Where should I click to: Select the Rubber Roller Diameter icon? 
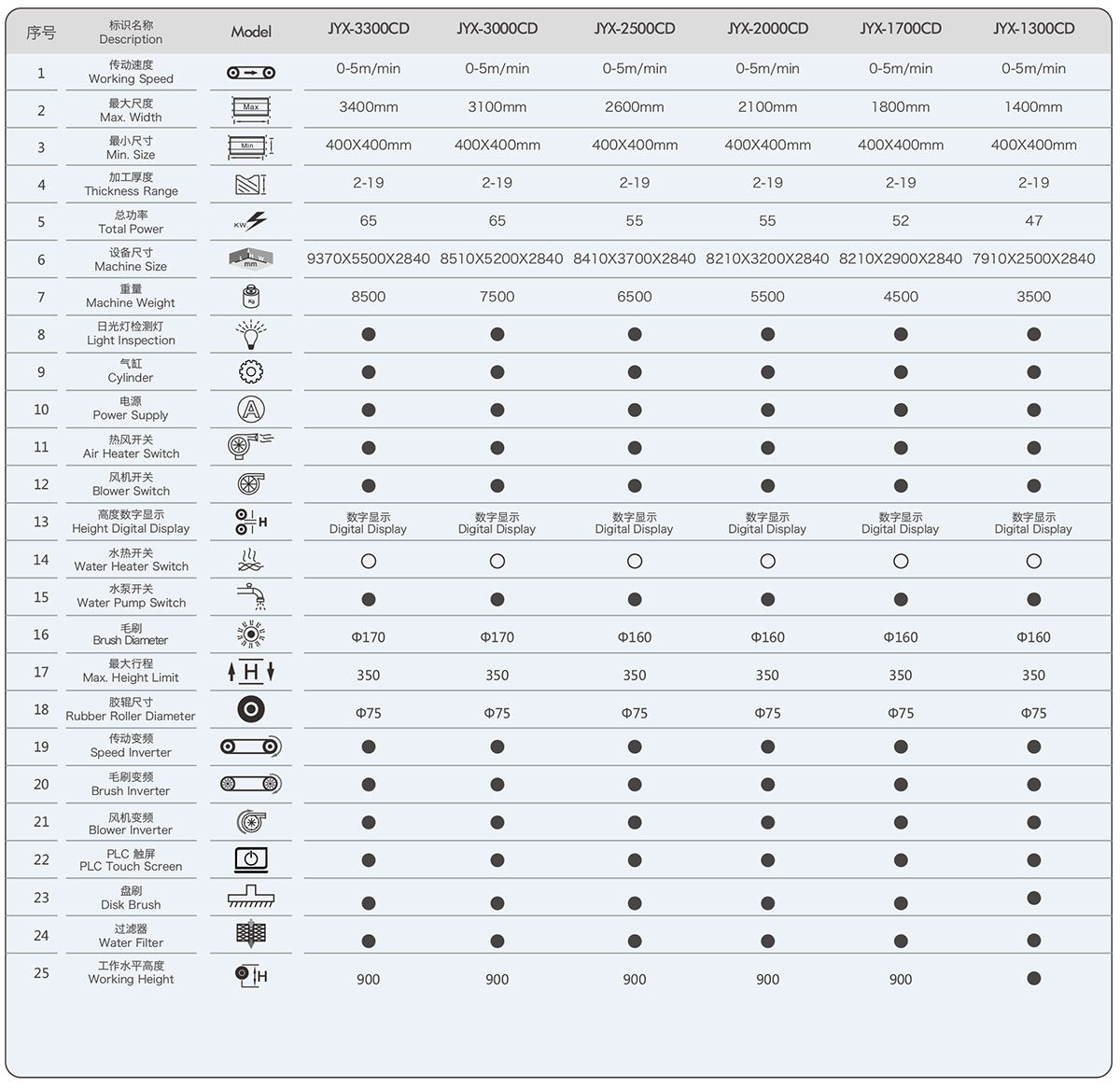tap(250, 709)
